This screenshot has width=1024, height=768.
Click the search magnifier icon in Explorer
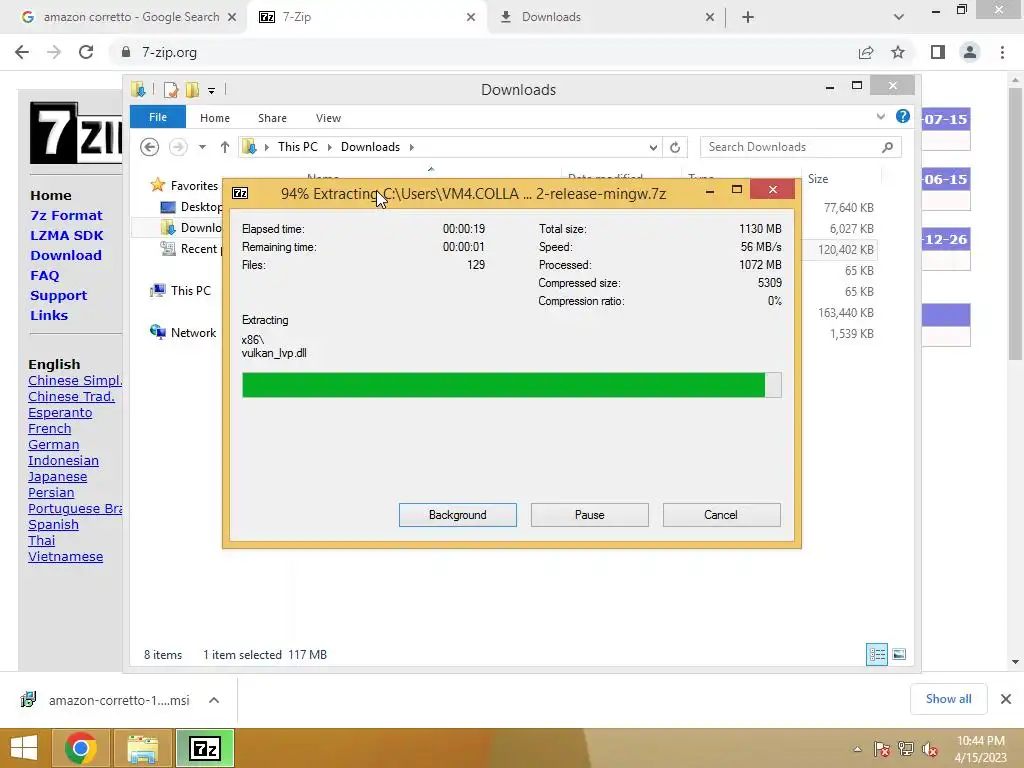[887, 147]
